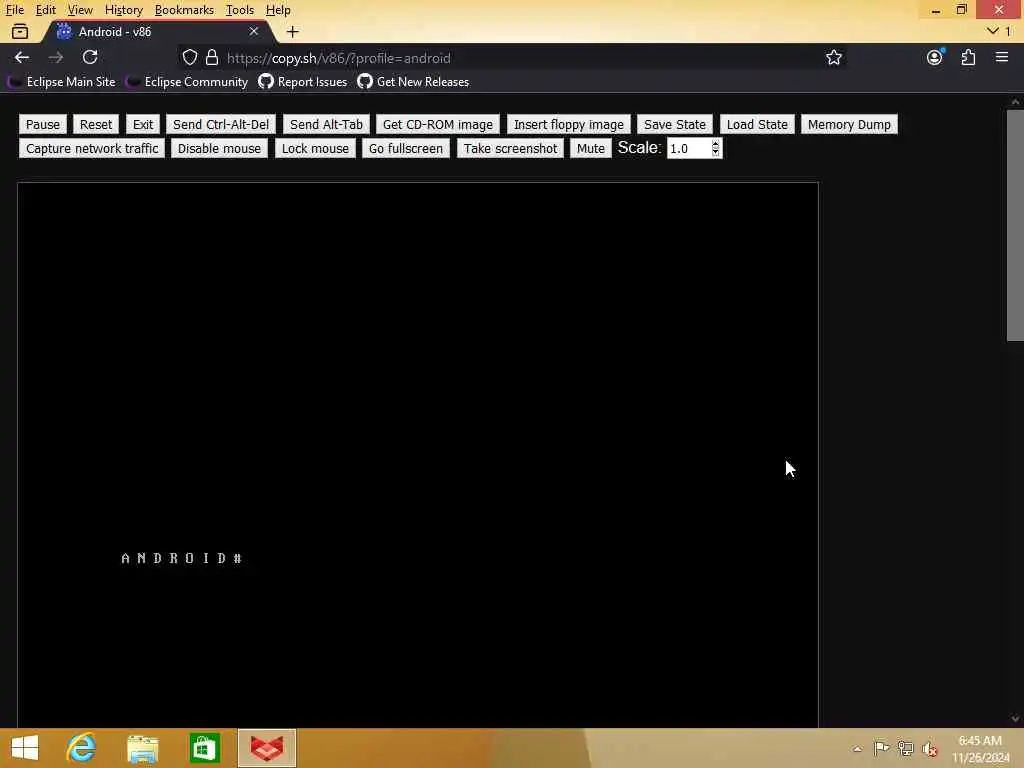Click Capture network traffic
Image resolution: width=1024 pixels, height=768 pixels.
(92, 148)
